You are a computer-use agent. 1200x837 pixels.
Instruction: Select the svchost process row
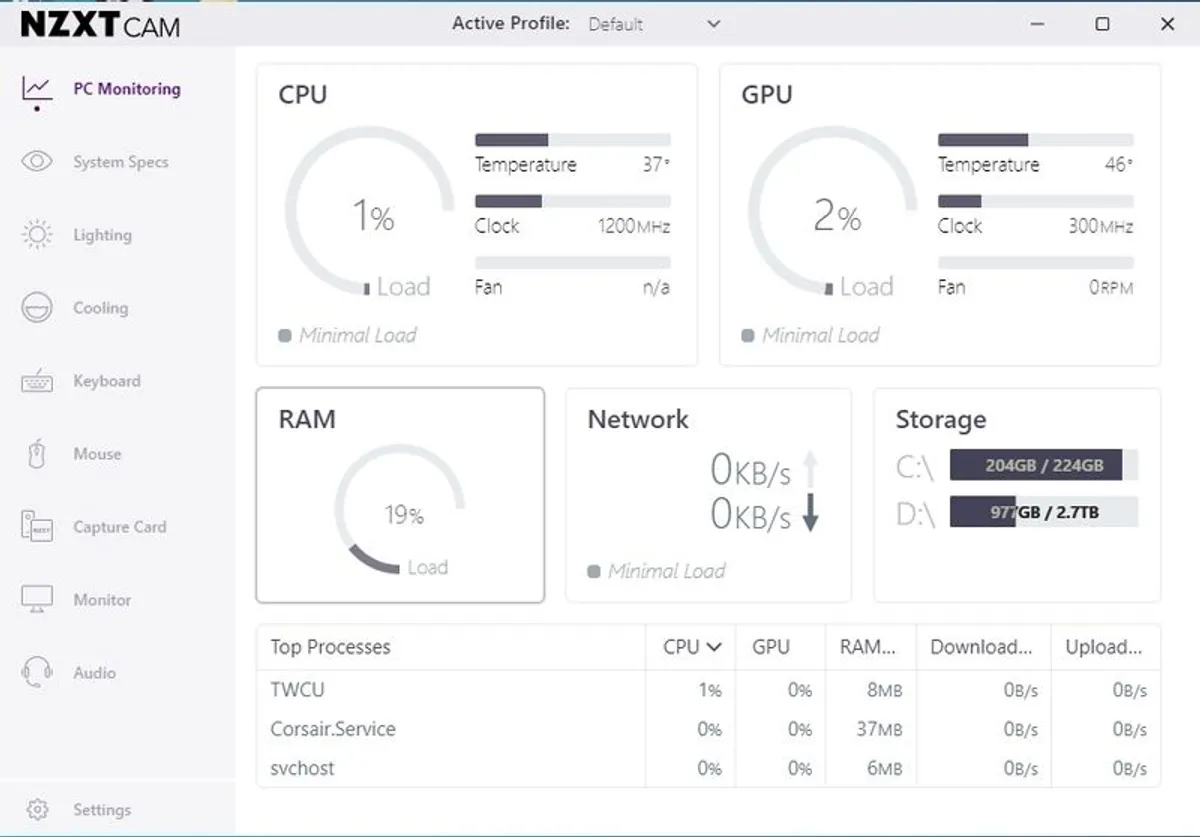click(x=708, y=768)
